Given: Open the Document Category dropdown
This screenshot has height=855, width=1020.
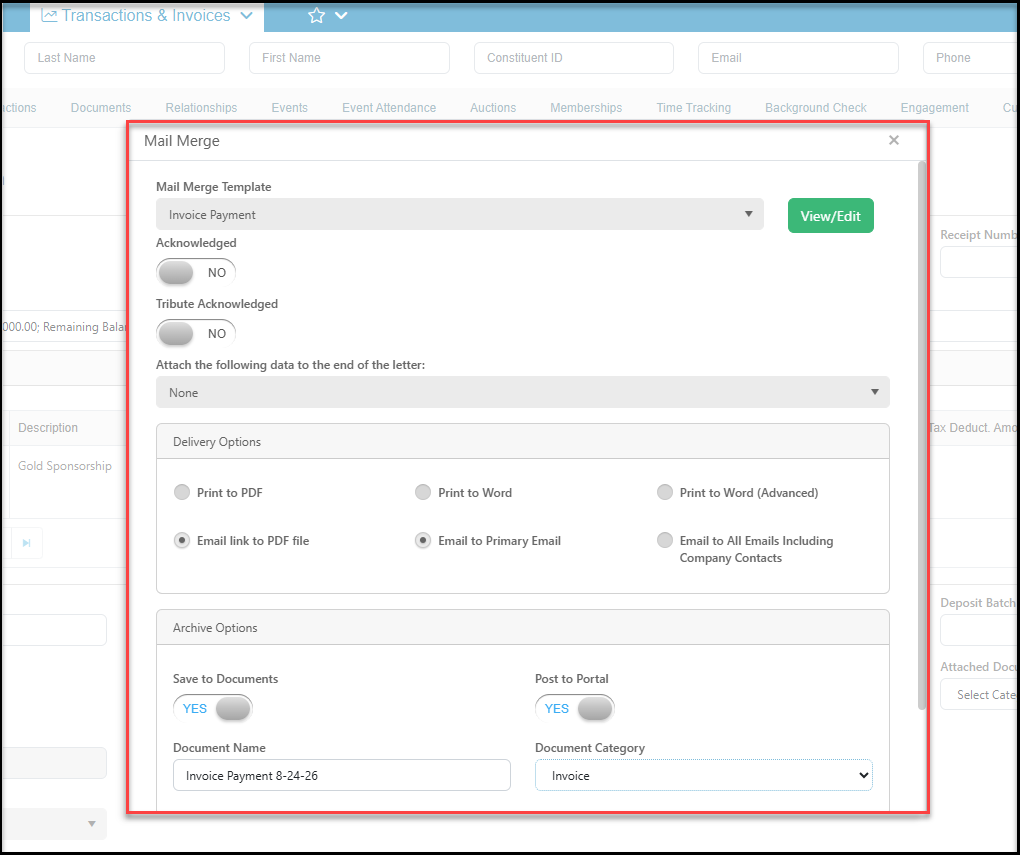Looking at the screenshot, I should tap(703, 775).
